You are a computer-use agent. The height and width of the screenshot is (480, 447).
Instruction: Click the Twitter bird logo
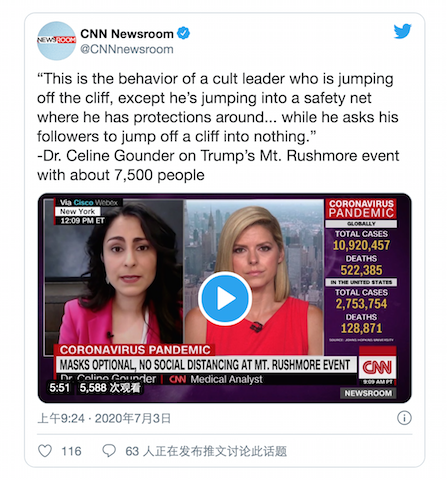click(402, 31)
